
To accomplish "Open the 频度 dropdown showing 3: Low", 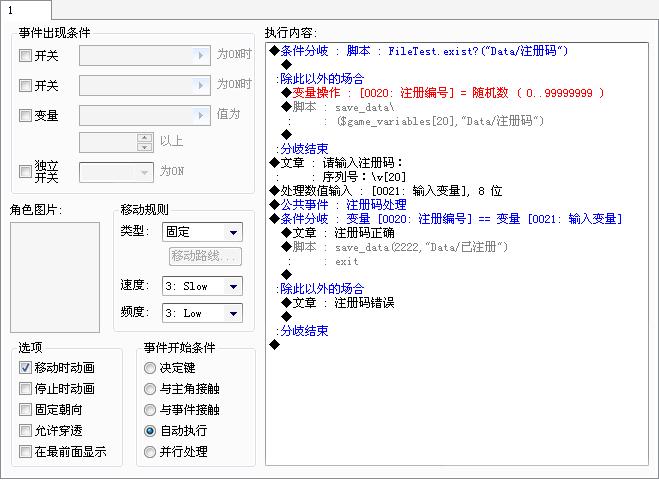I will pyautogui.click(x=202, y=313).
